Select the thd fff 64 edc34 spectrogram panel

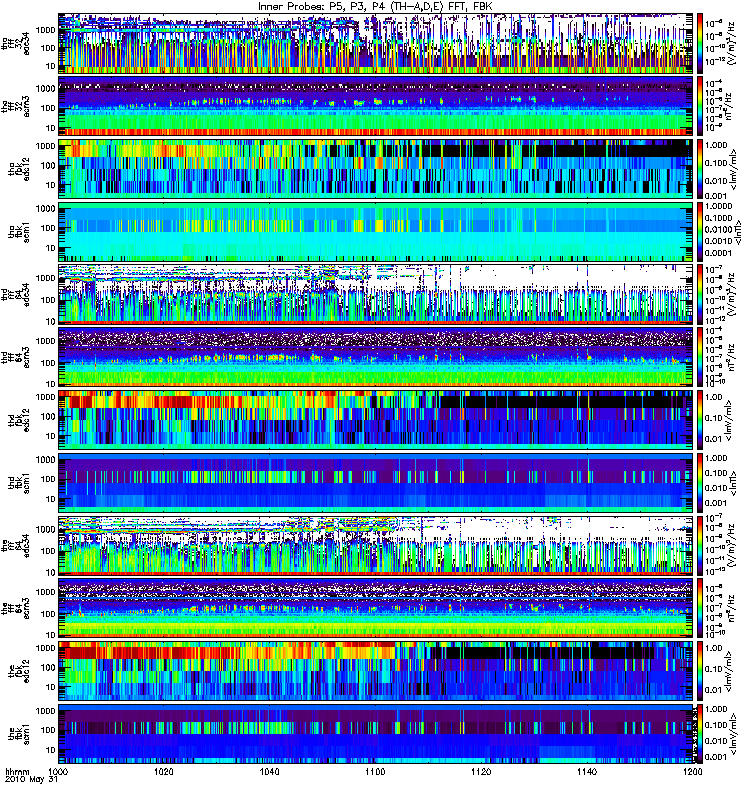pyautogui.click(x=376, y=294)
